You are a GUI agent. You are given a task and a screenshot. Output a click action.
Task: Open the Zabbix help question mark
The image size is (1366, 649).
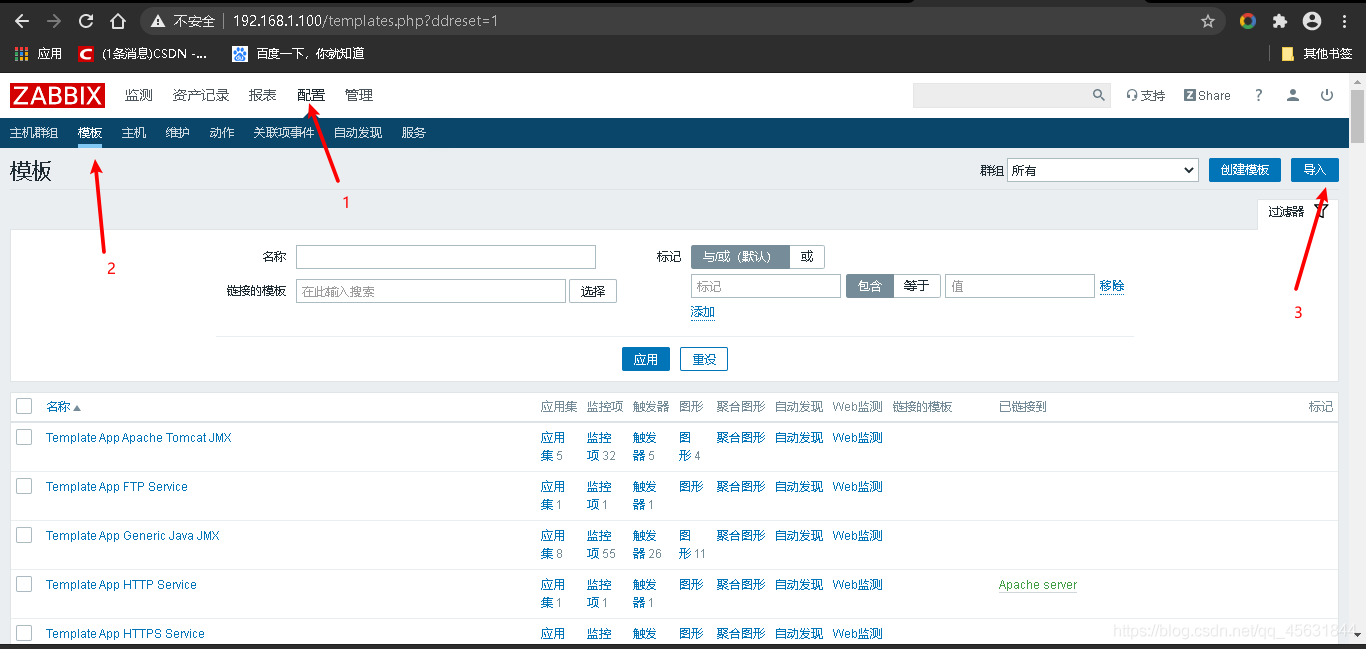tap(1258, 95)
